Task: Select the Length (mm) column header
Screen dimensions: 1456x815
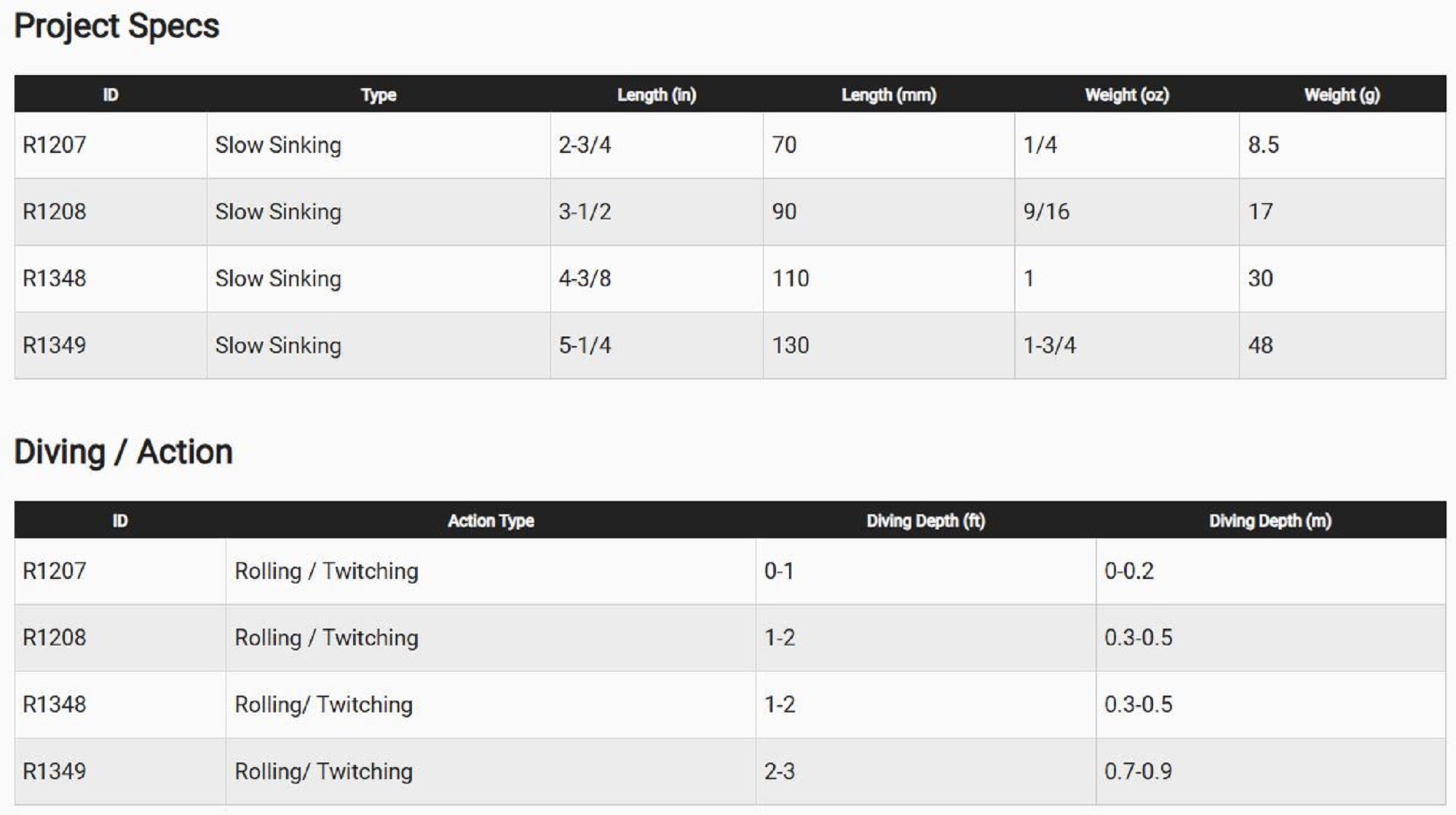Action: pos(888,95)
